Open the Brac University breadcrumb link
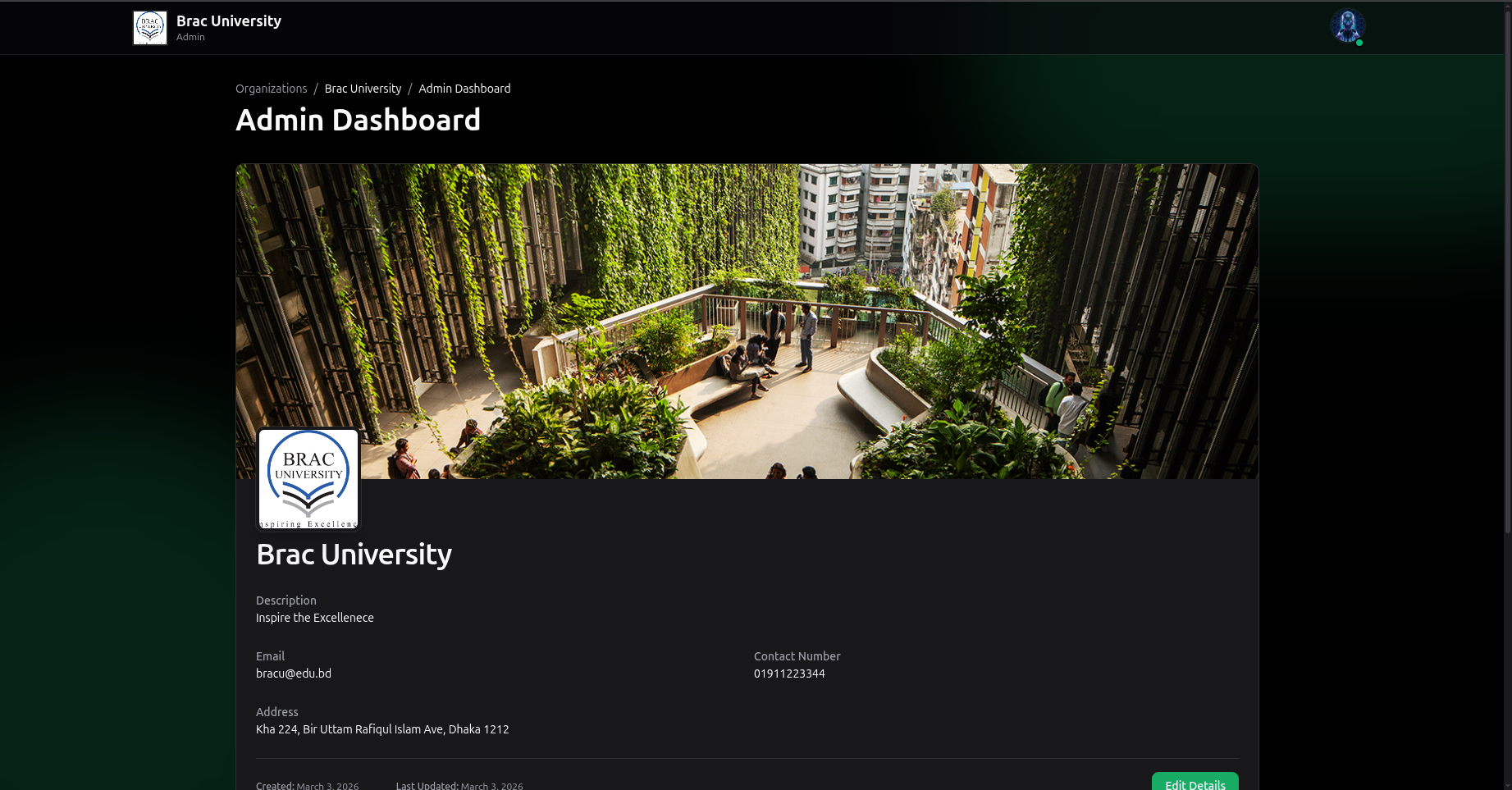 pos(363,89)
